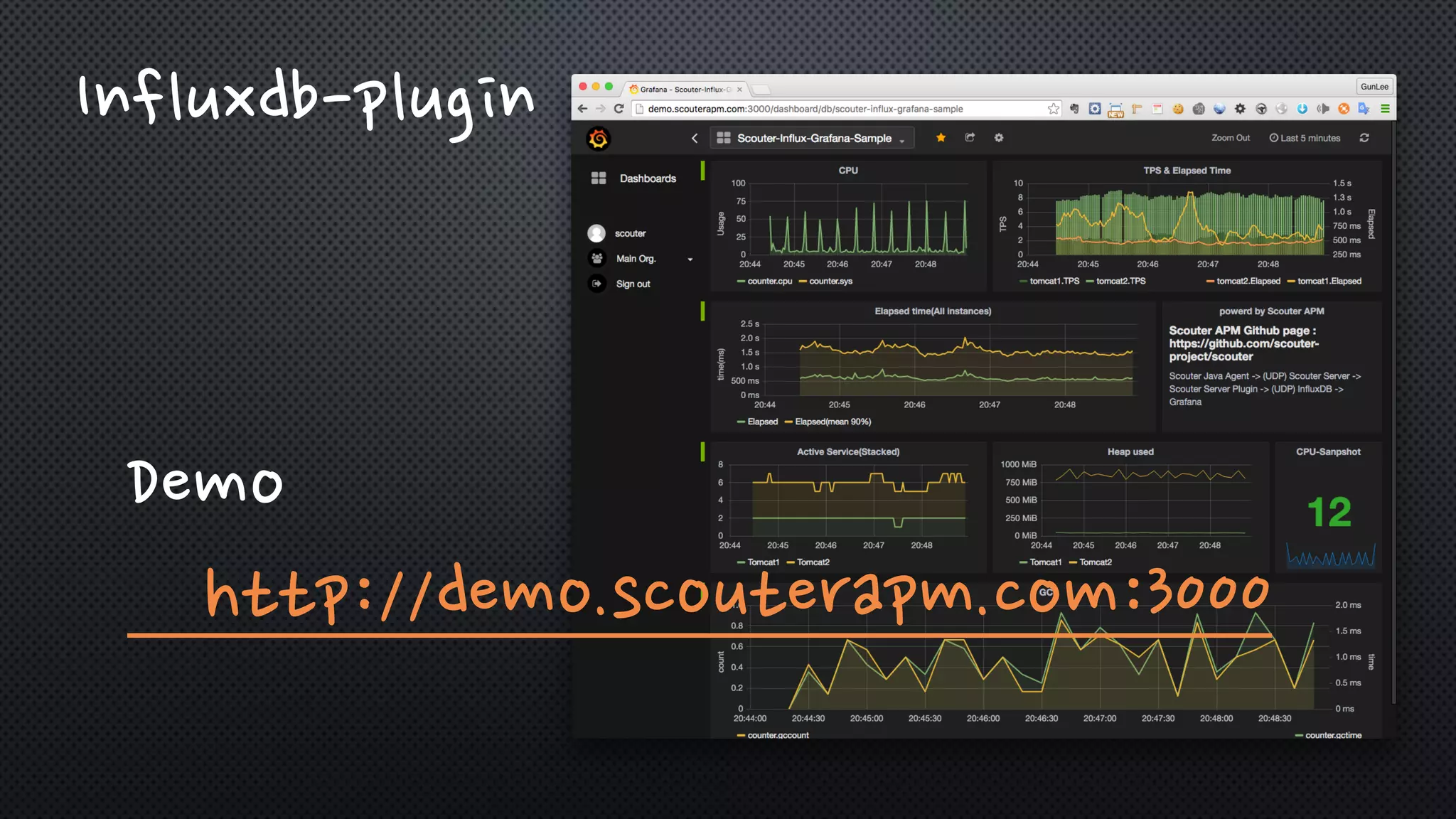This screenshot has width=1456, height=819.
Task: Open the Chrome hamburger menu
Action: click(1385, 109)
